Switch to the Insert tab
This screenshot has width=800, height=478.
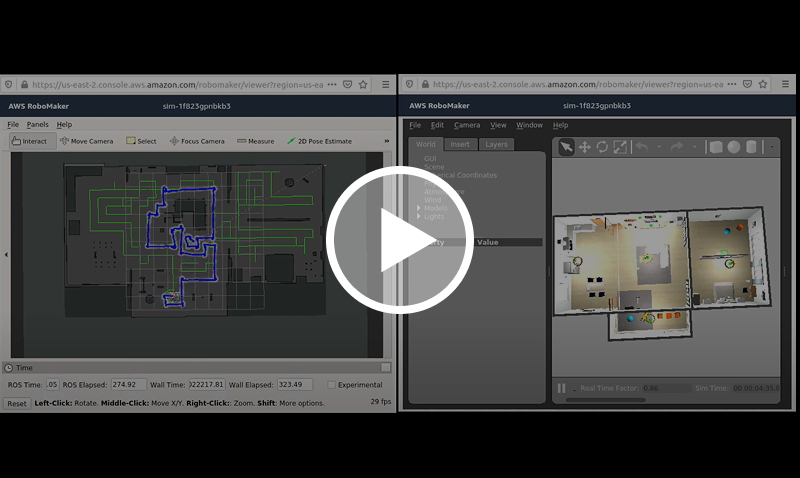point(460,144)
